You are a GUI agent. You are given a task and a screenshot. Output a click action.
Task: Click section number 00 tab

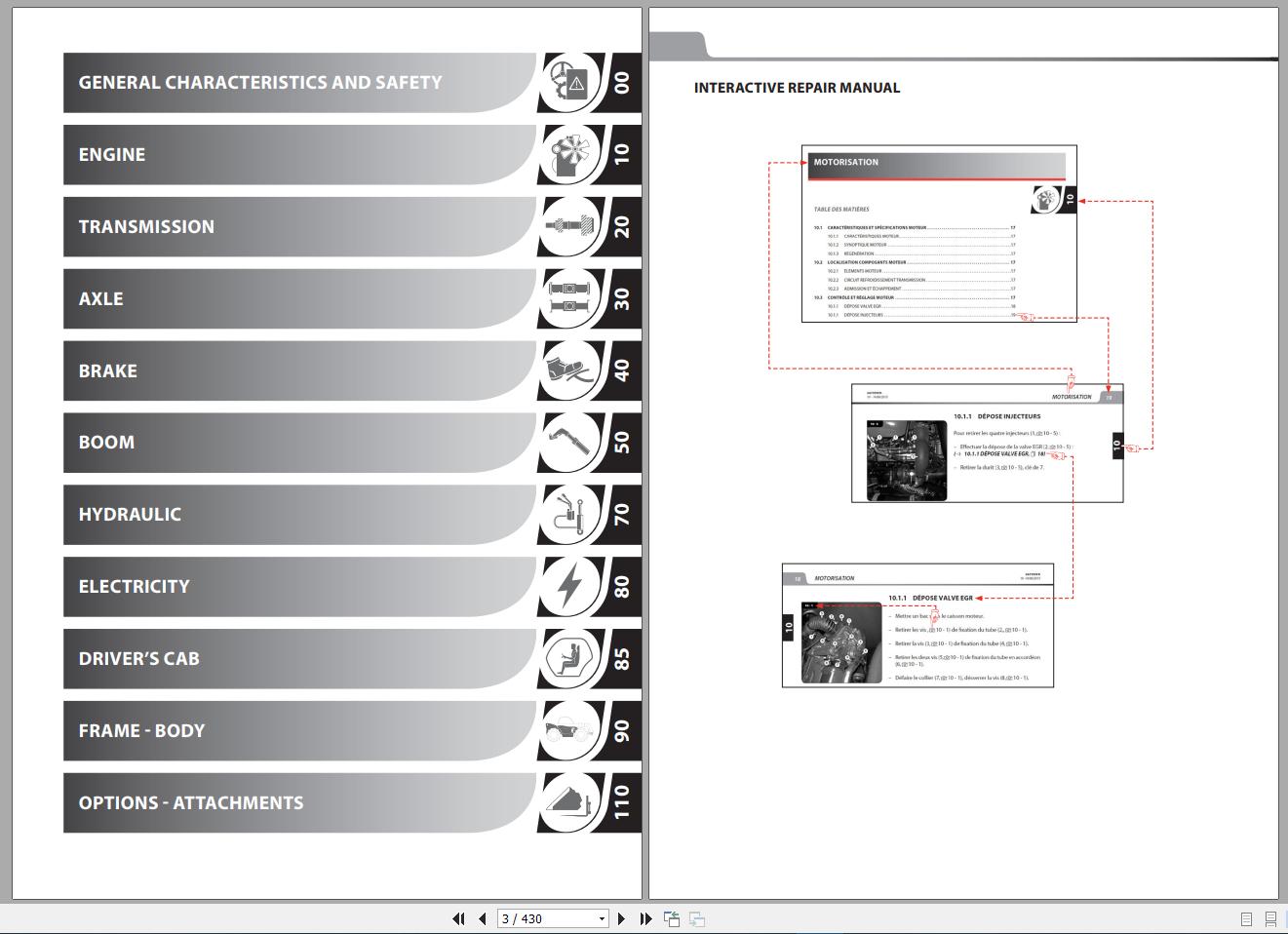pyautogui.click(x=622, y=83)
